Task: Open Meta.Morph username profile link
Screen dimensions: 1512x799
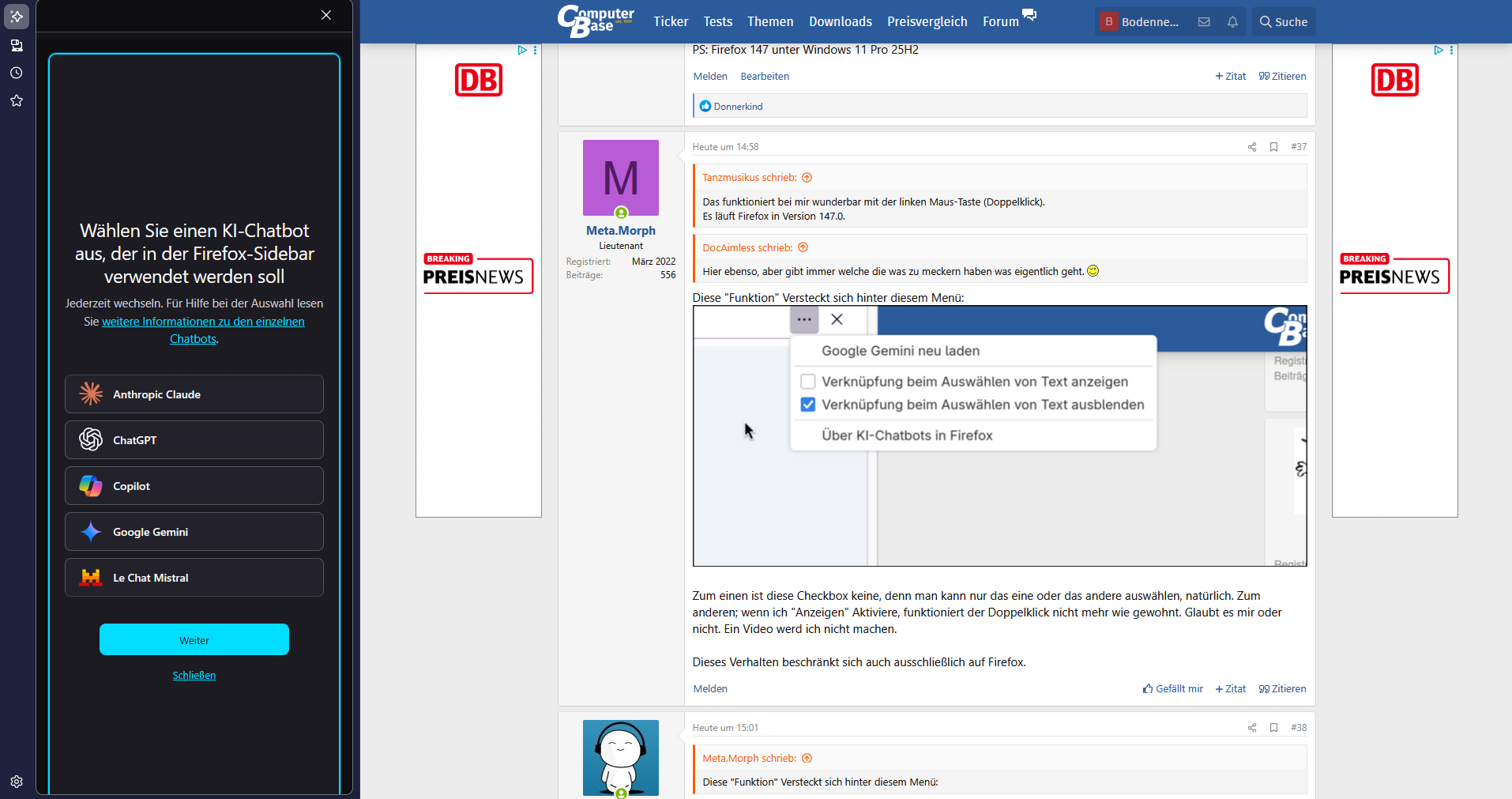Action: [621, 231]
